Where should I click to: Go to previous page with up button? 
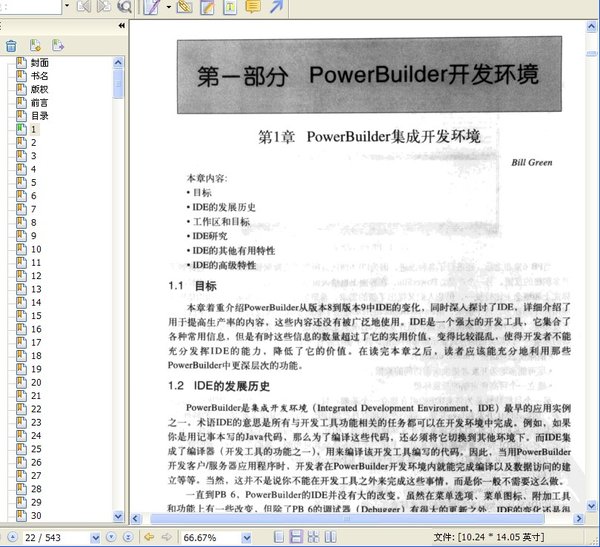point(12,537)
